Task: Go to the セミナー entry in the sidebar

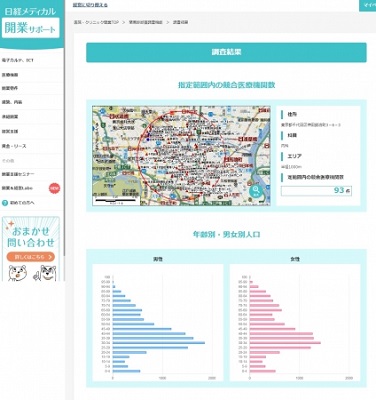Action: (x=18, y=174)
